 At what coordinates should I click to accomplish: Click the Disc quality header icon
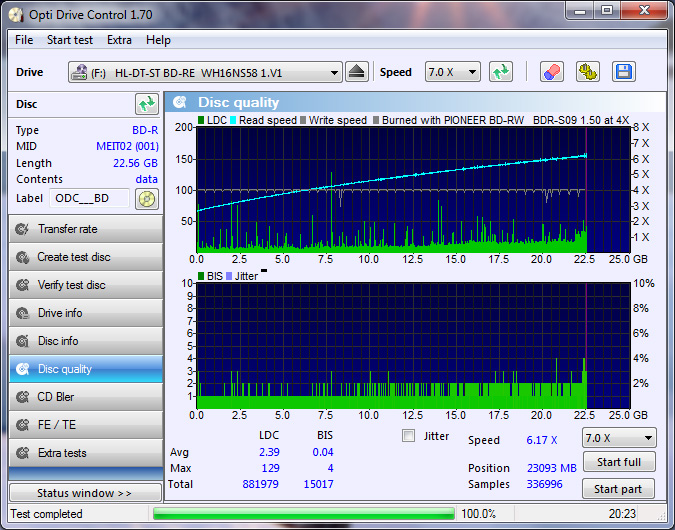tap(180, 102)
